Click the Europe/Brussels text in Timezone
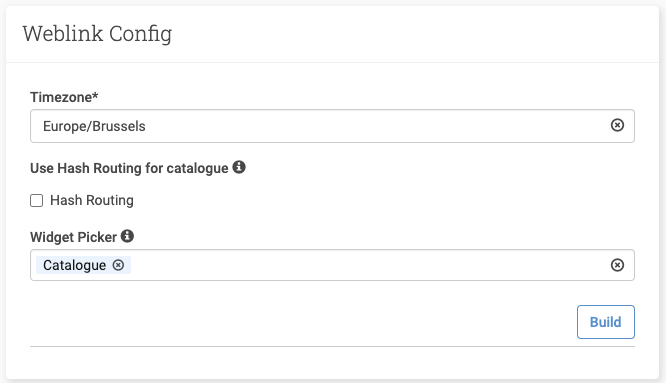 pyautogui.click(x=94, y=126)
